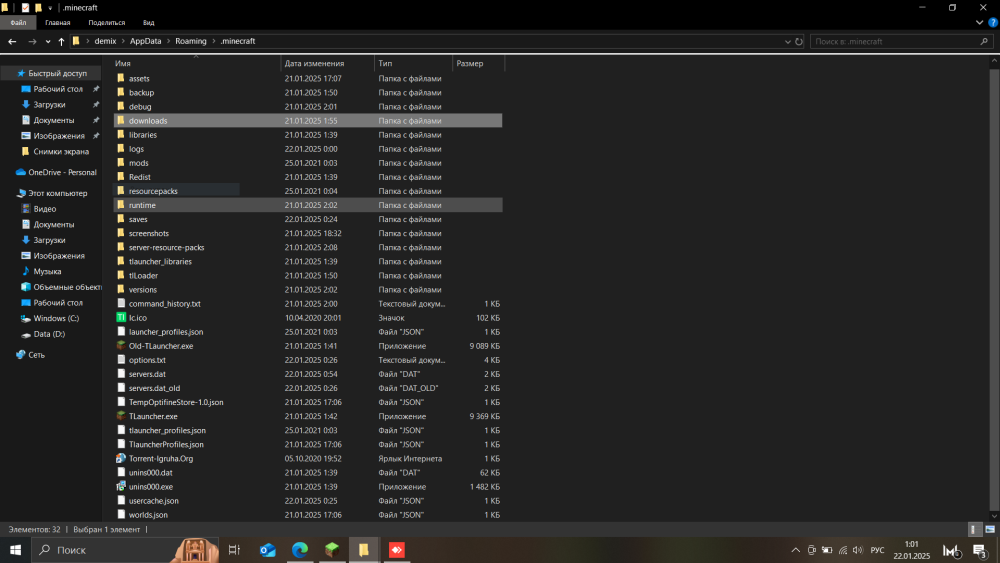Click the Old-TLauncher.exe application icon
The width and height of the screenshot is (1000, 563).
[121, 346]
